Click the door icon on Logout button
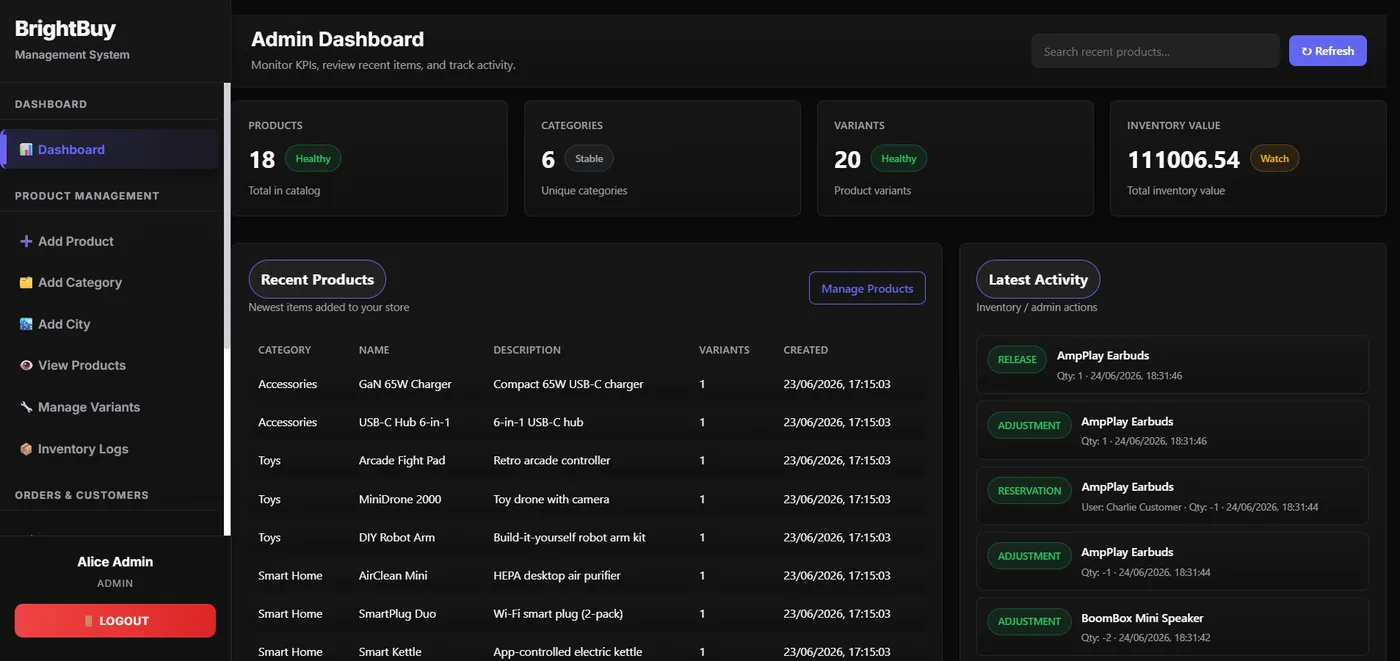Image resolution: width=1400 pixels, height=661 pixels. pos(89,621)
